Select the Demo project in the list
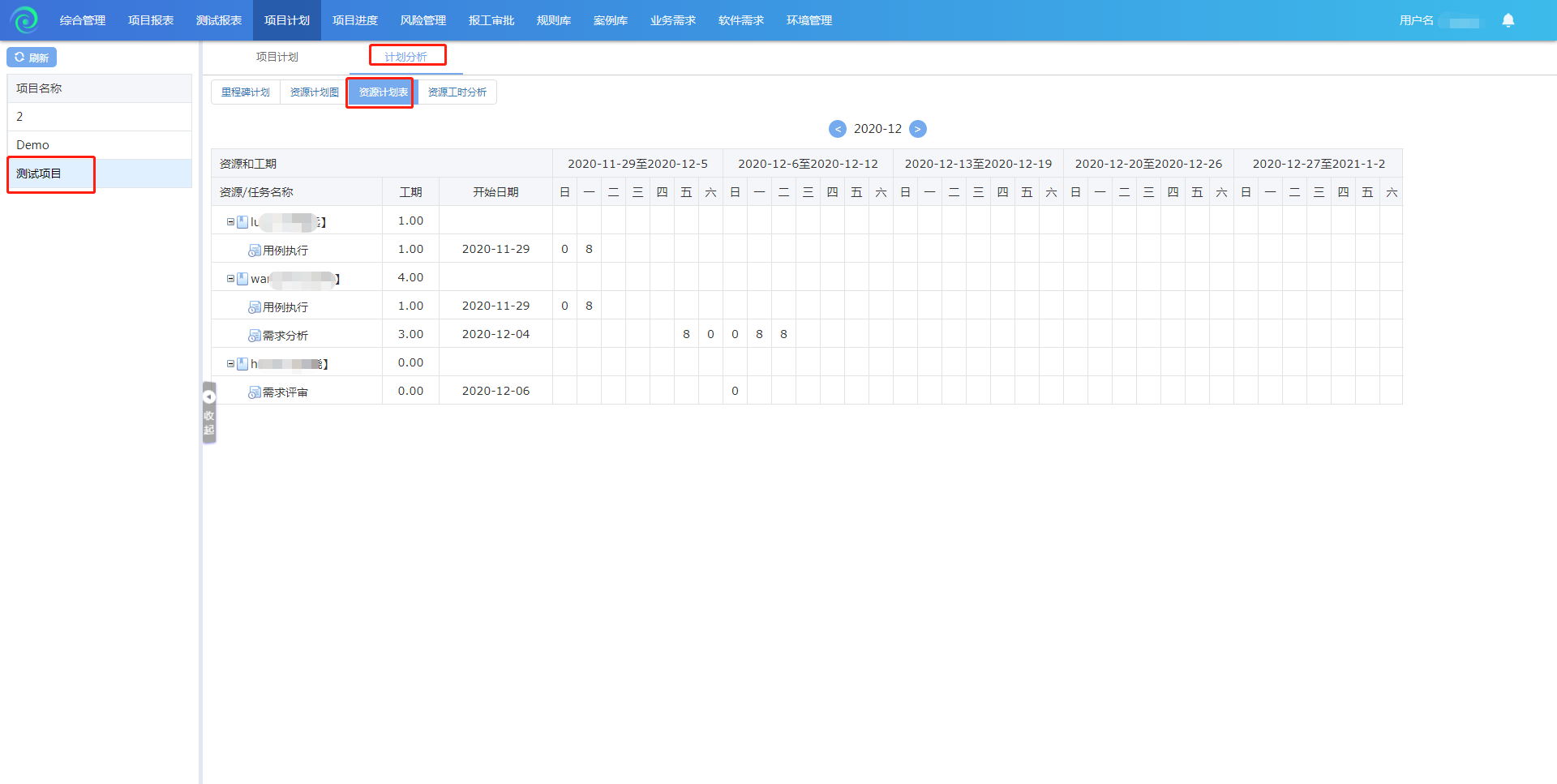Screen dimensions: 1557x784 coord(33,145)
